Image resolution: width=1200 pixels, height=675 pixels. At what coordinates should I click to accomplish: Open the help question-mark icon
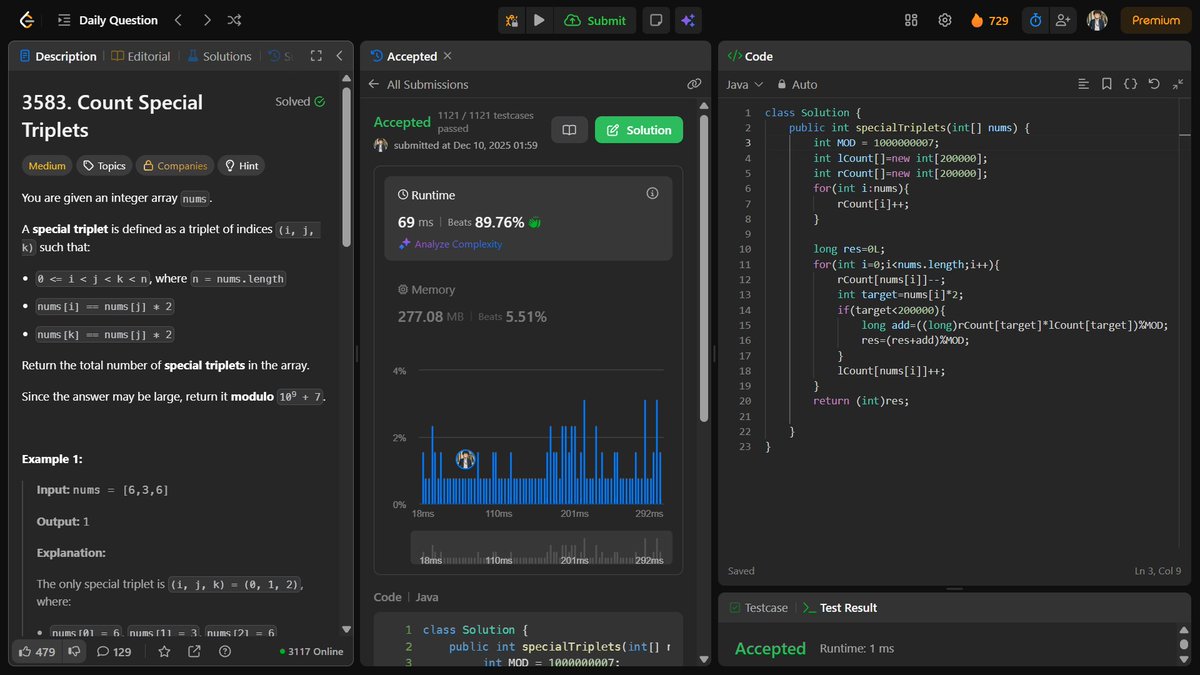224,652
